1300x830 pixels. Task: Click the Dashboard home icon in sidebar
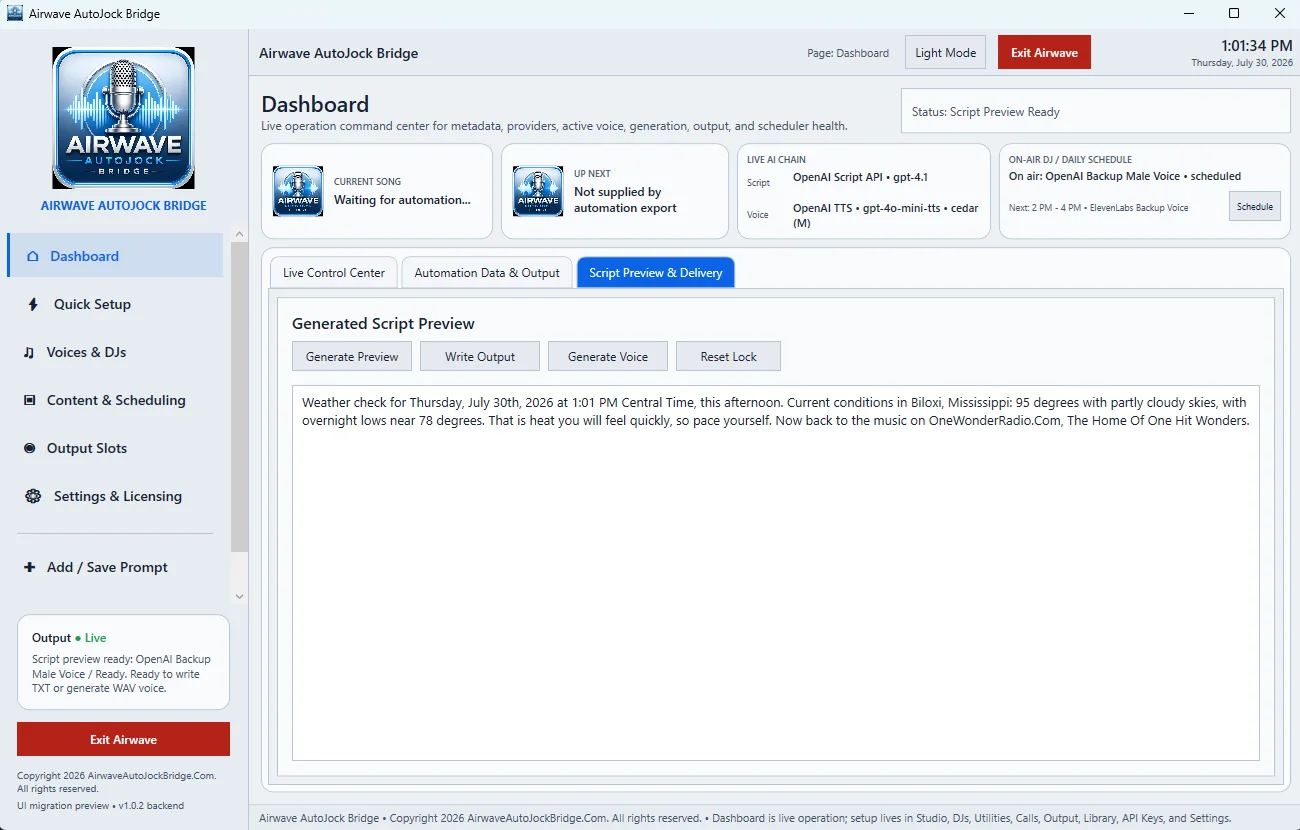point(33,256)
